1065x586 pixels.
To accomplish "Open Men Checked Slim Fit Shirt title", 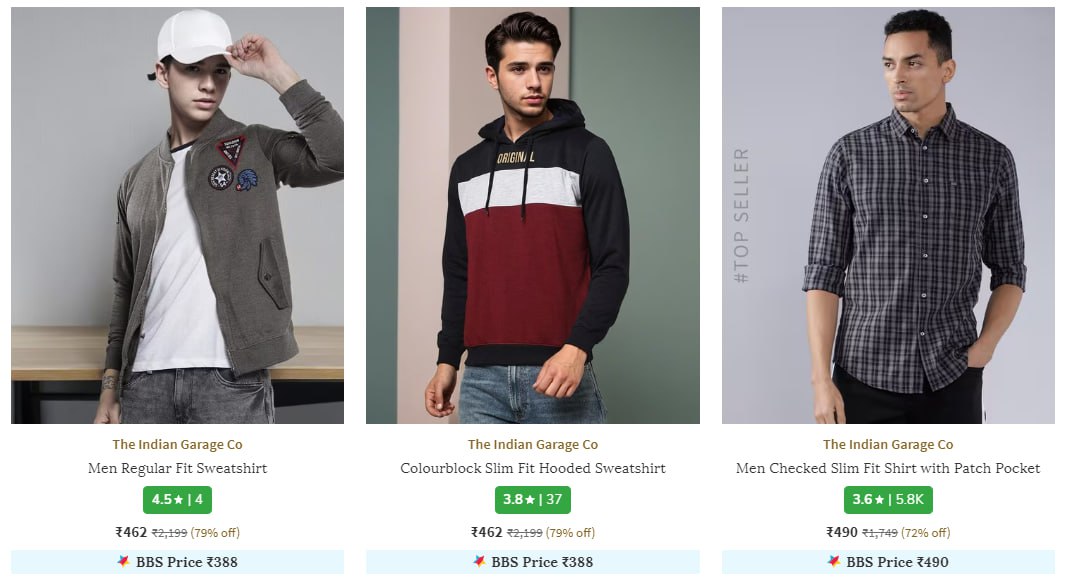I will [887, 468].
